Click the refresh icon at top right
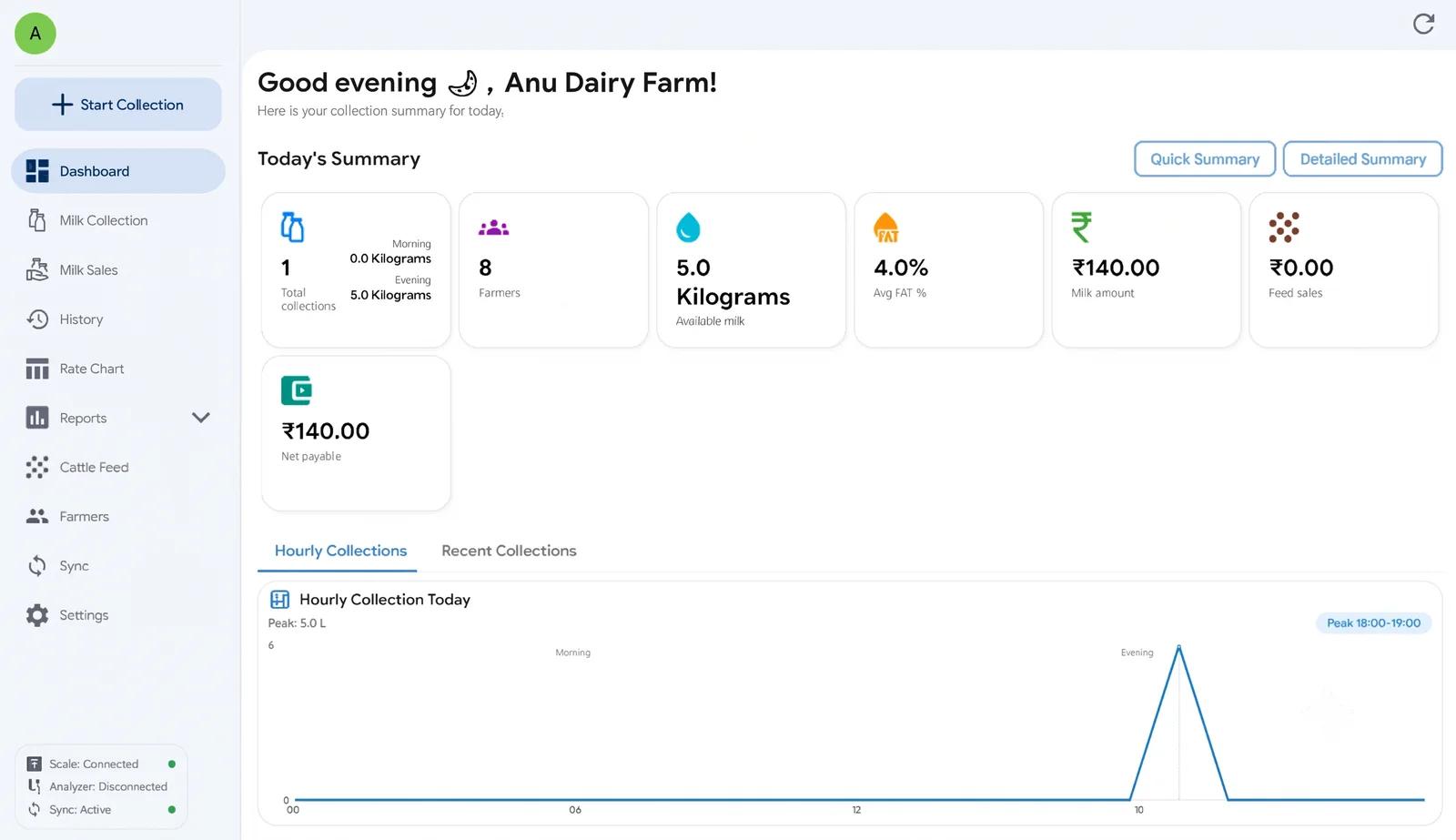The width and height of the screenshot is (1456, 840). [1423, 24]
